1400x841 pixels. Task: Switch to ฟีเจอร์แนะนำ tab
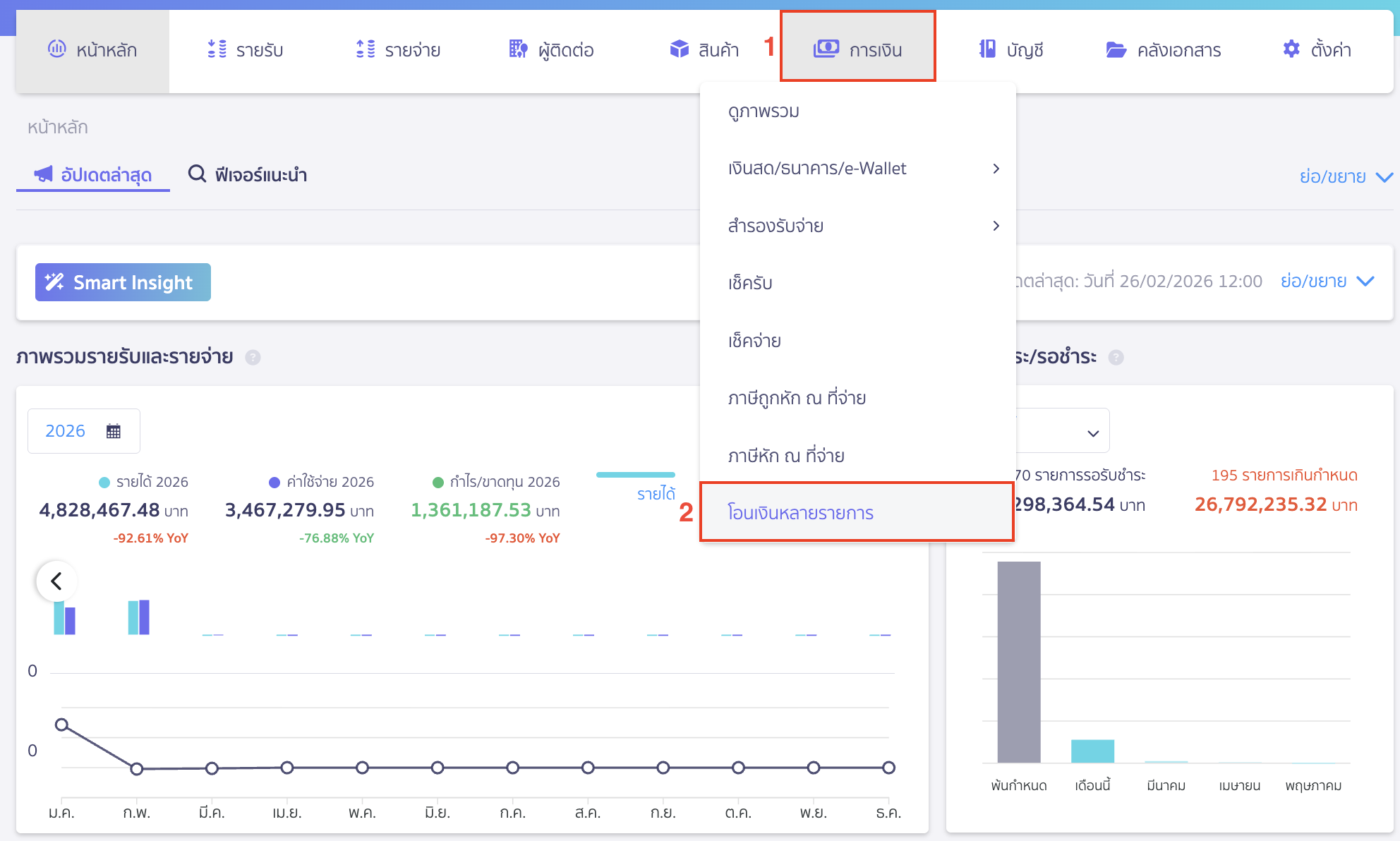pos(248,174)
